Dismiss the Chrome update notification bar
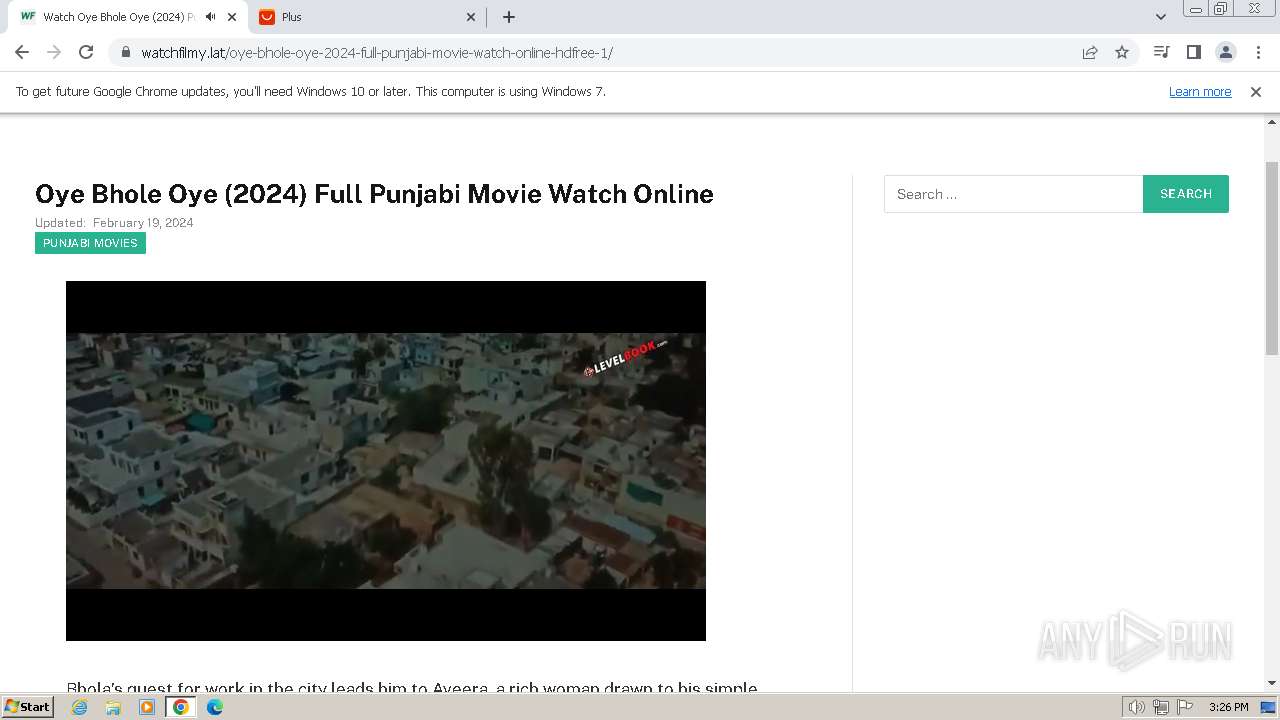Image resolution: width=1280 pixels, height=720 pixels. click(x=1256, y=92)
